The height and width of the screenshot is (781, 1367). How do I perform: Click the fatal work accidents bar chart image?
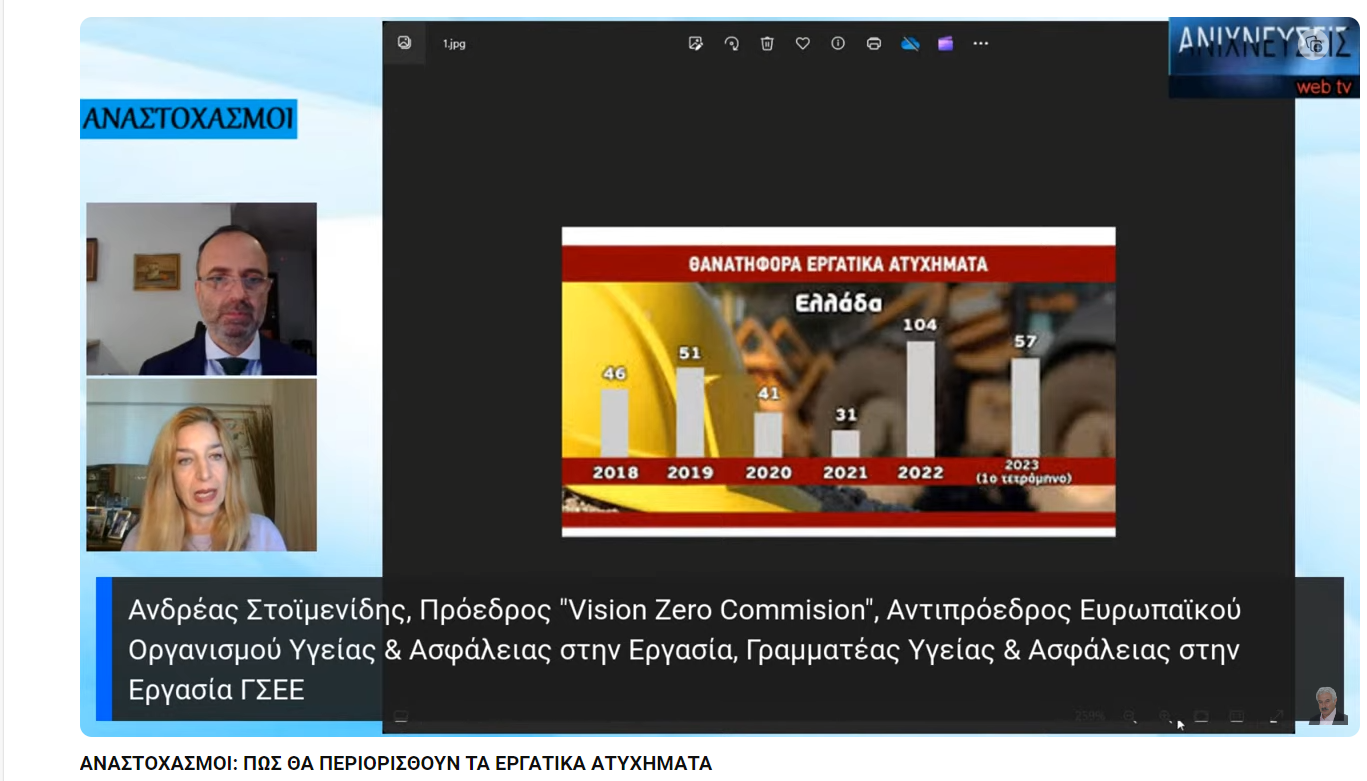tap(838, 381)
